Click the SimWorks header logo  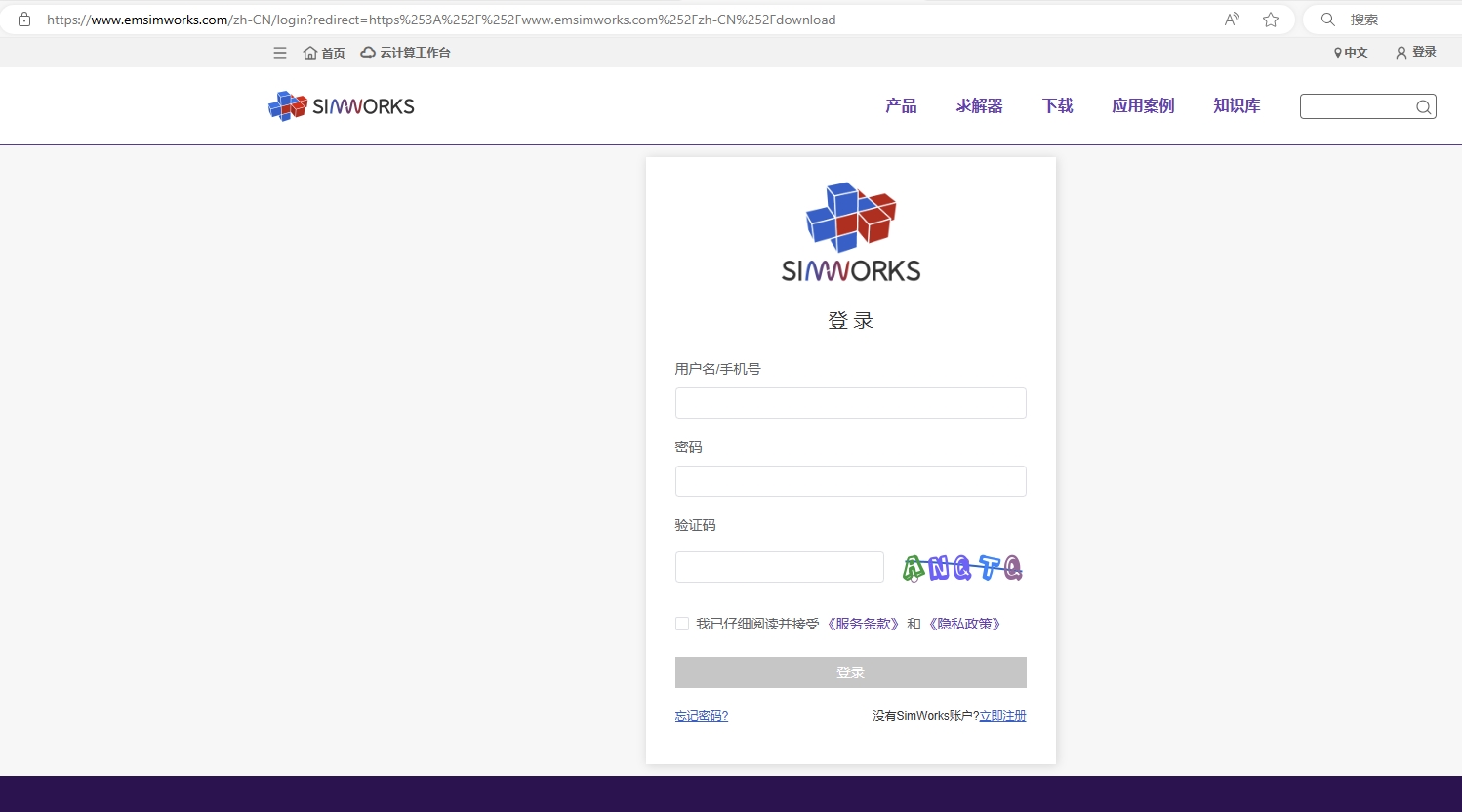(x=342, y=105)
